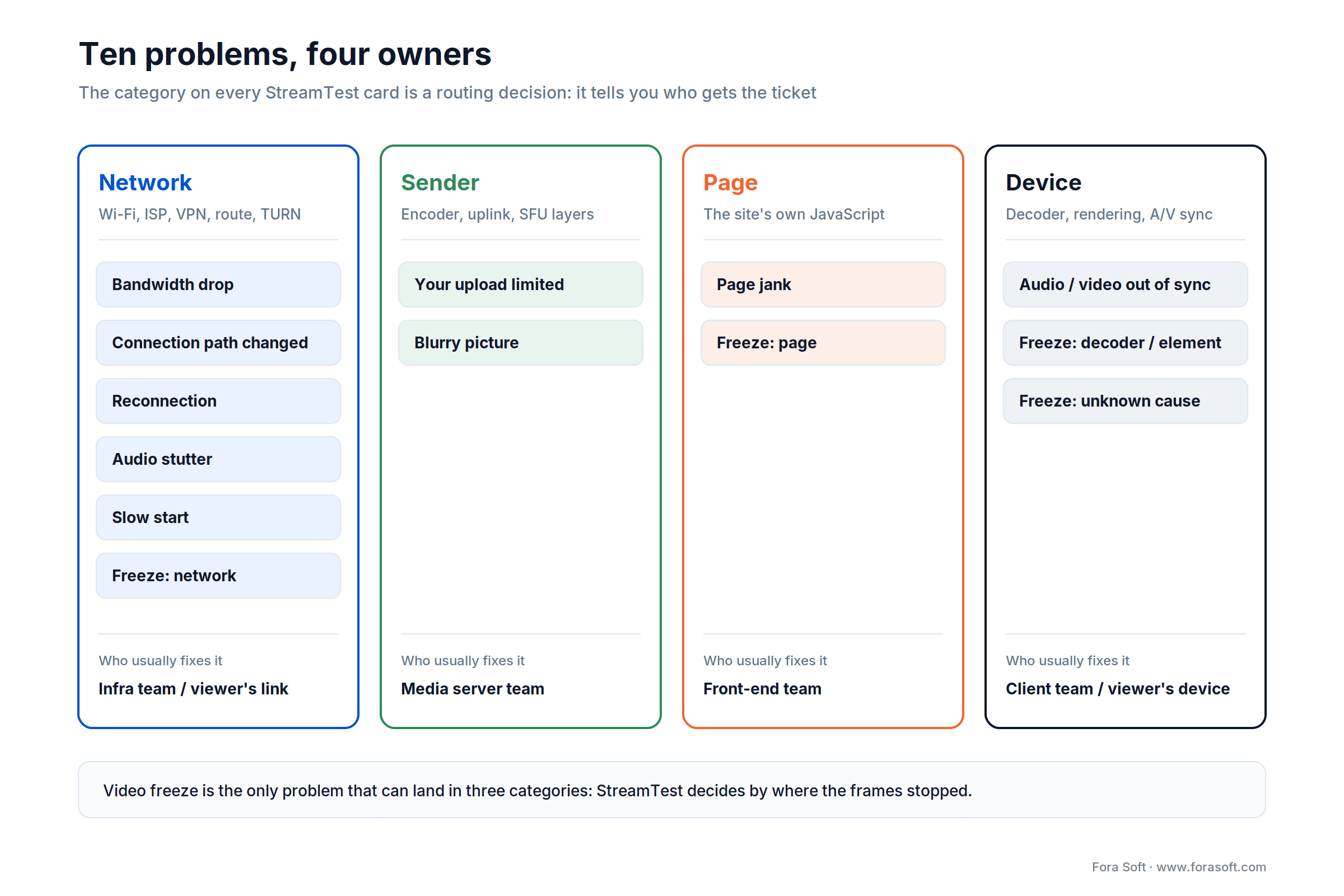This screenshot has width=1344, height=896.
Task: Select the Freeze: page card
Action: pos(823,343)
